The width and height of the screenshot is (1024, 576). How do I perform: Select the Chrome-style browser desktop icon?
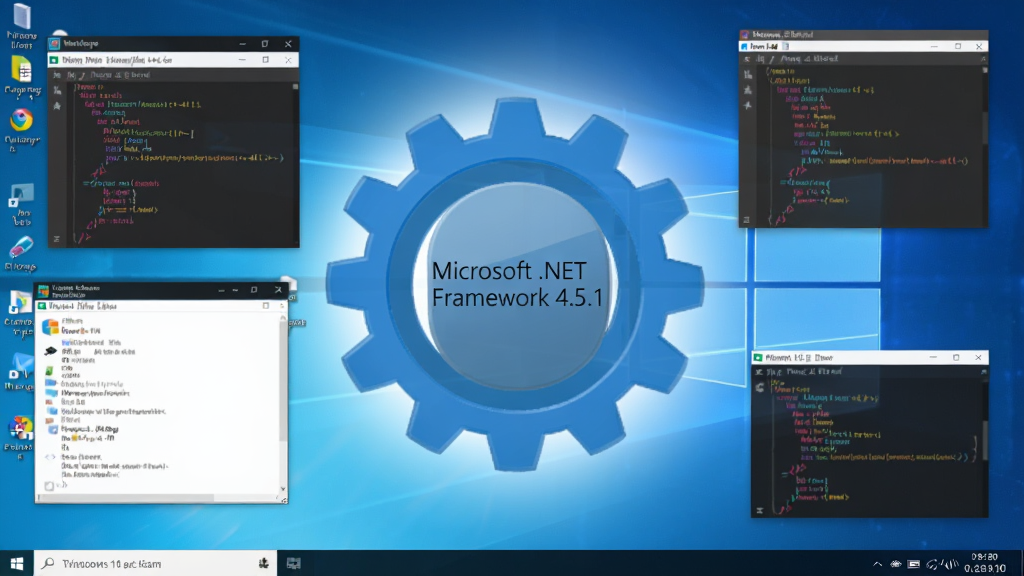click(x=22, y=120)
